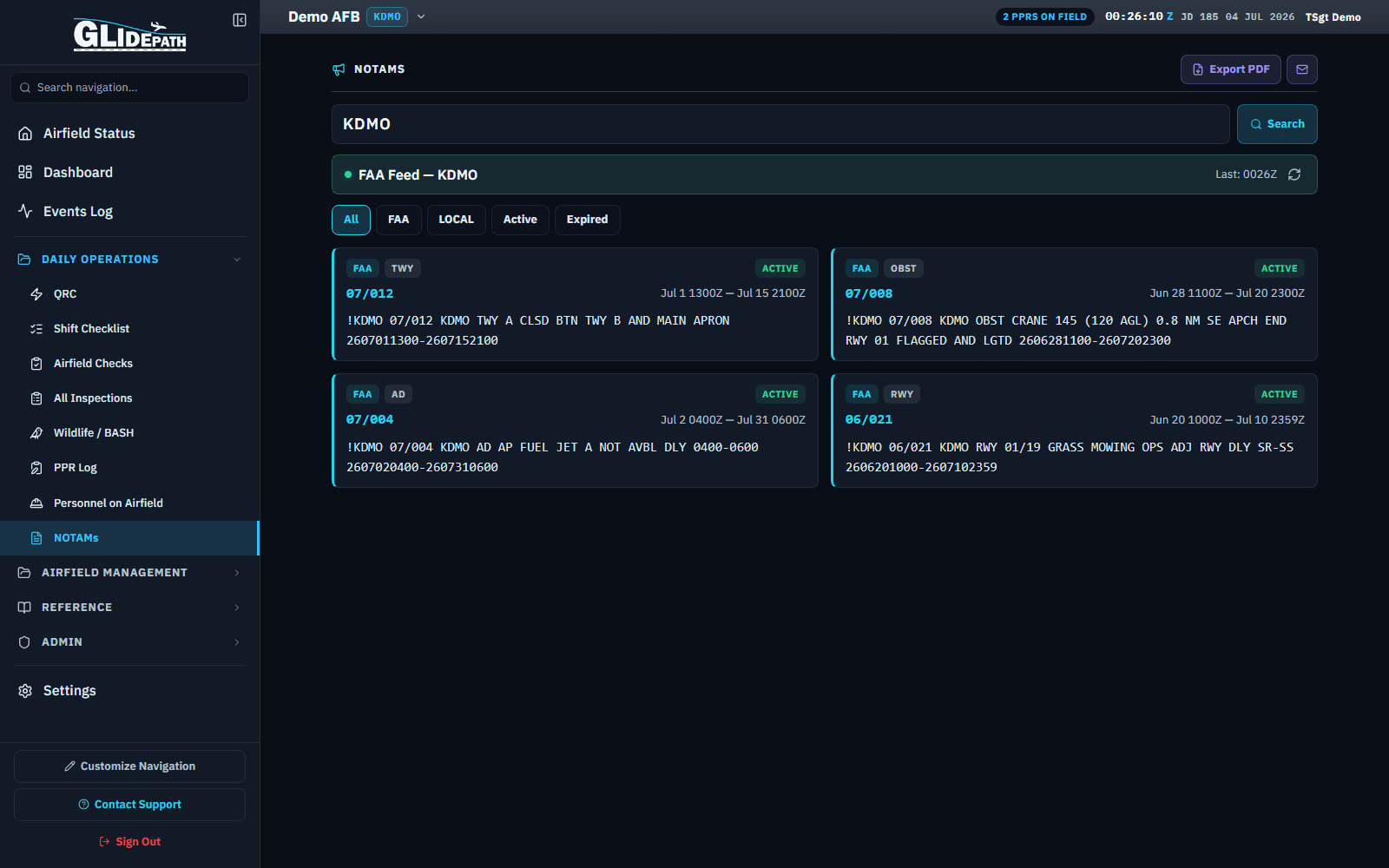Click the Last: 0026Z timestamp
This screenshot has height=868, width=1389.
[x=1246, y=174]
